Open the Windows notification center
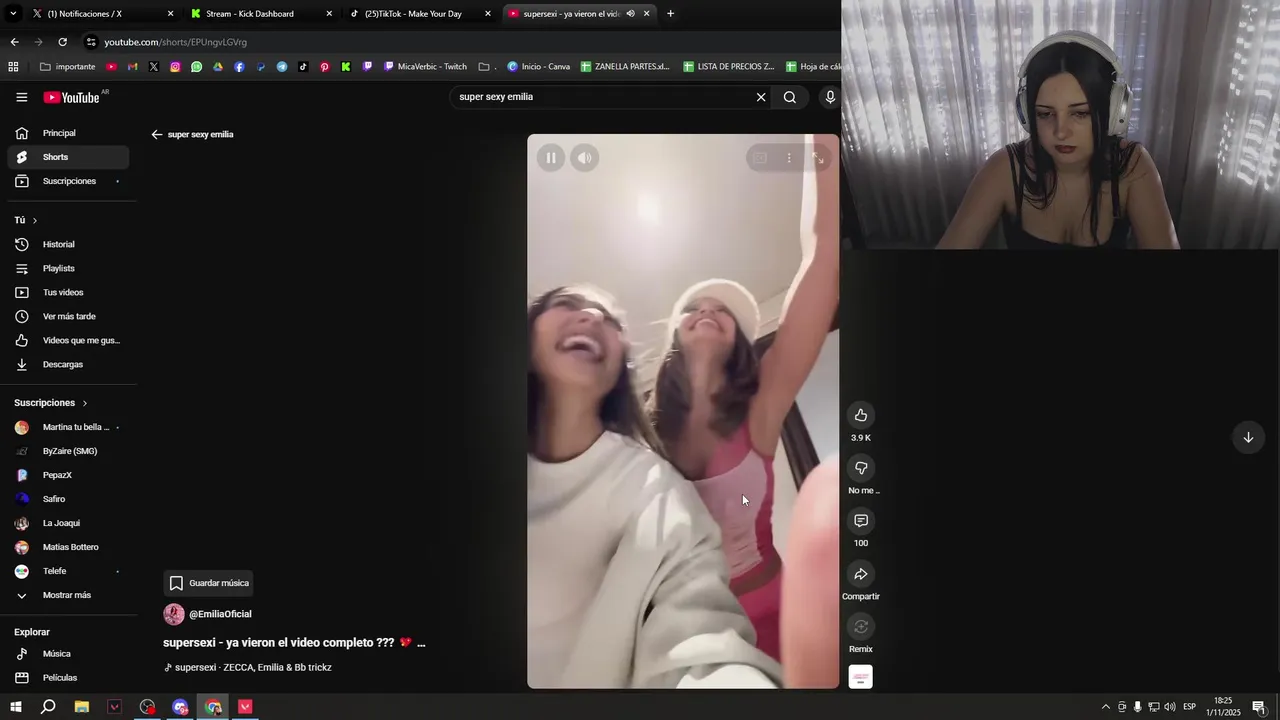This screenshot has height=720, width=1280. (x=1259, y=707)
